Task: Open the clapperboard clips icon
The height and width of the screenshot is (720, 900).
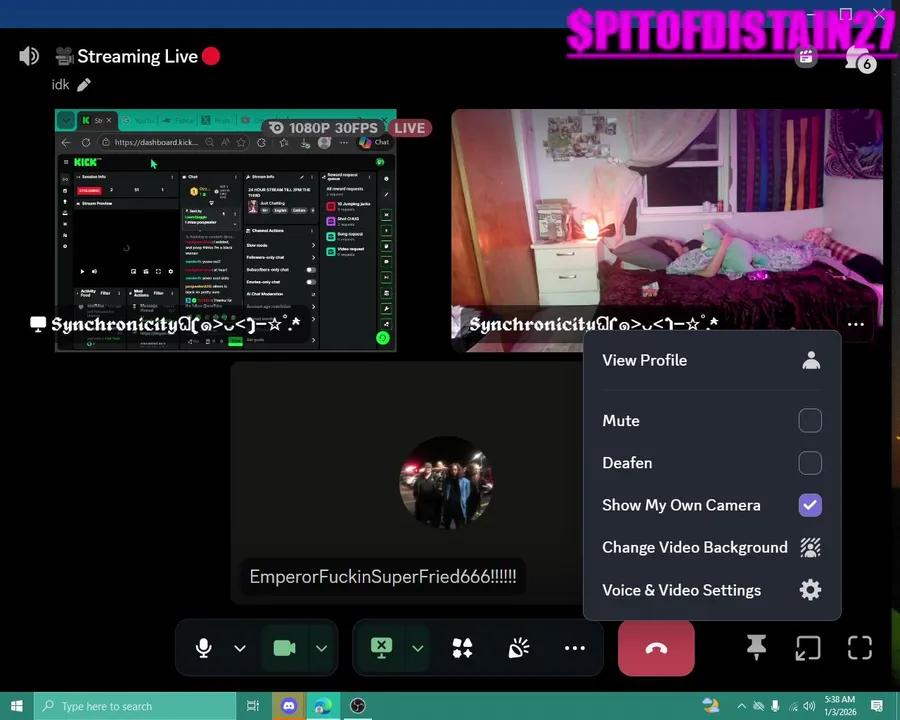Action: tap(806, 56)
